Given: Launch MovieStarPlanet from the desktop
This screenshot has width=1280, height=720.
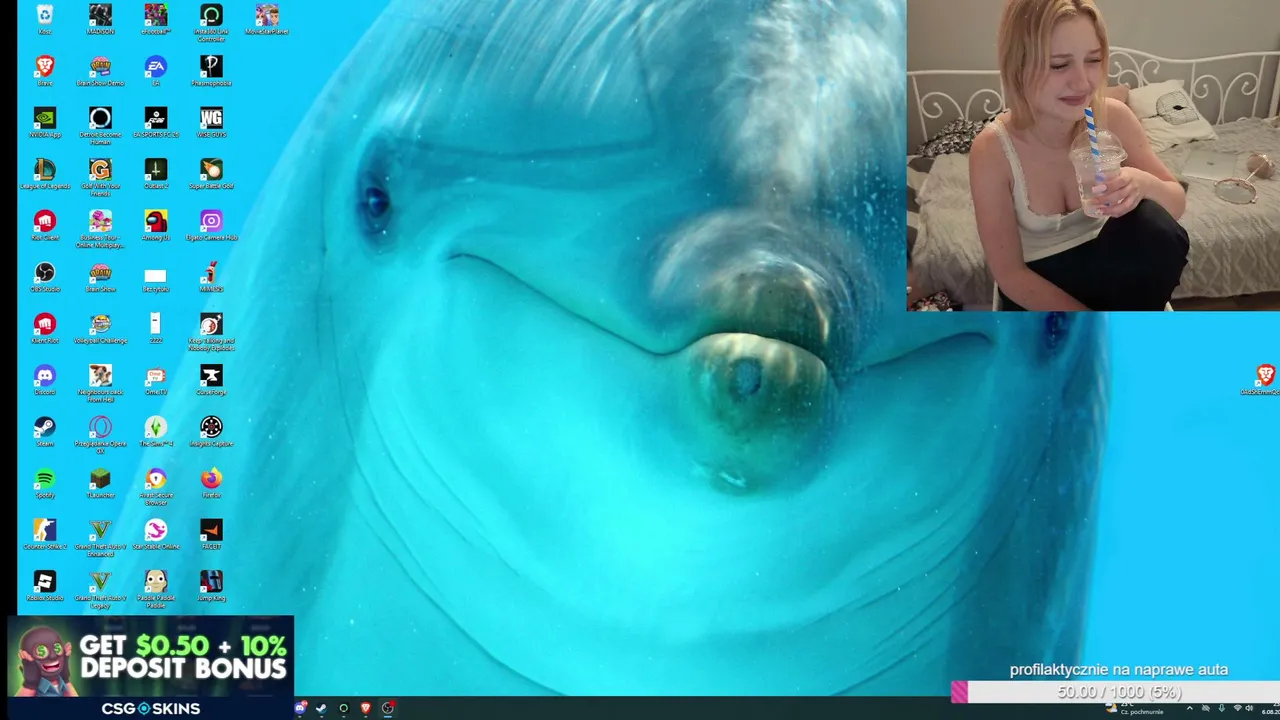Looking at the screenshot, I should [x=266, y=19].
